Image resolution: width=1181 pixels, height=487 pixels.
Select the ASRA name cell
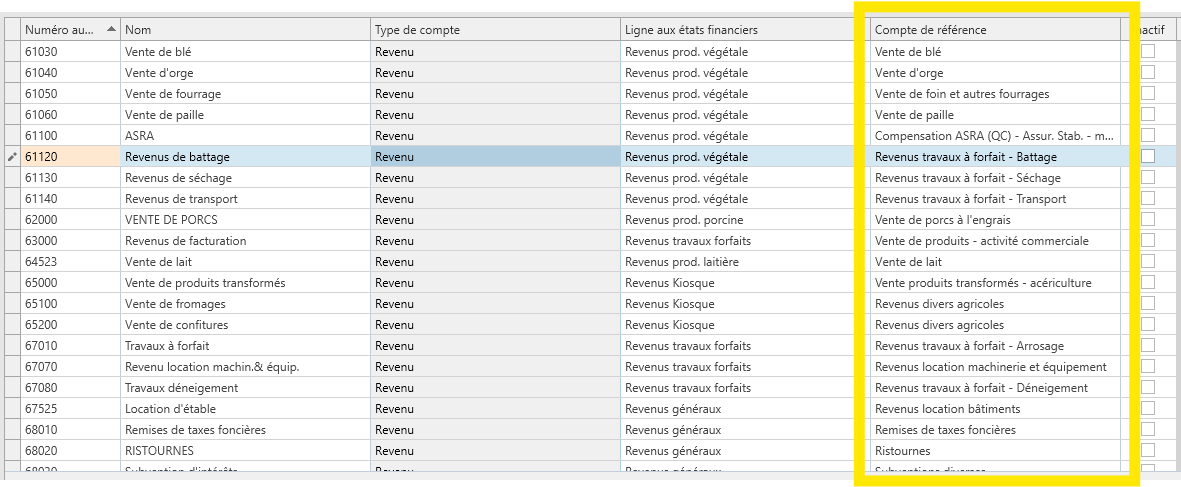(x=245, y=136)
